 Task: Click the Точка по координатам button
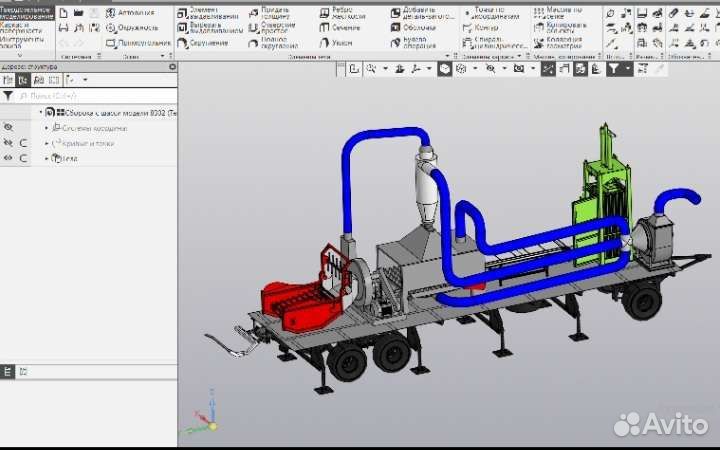coord(488,13)
